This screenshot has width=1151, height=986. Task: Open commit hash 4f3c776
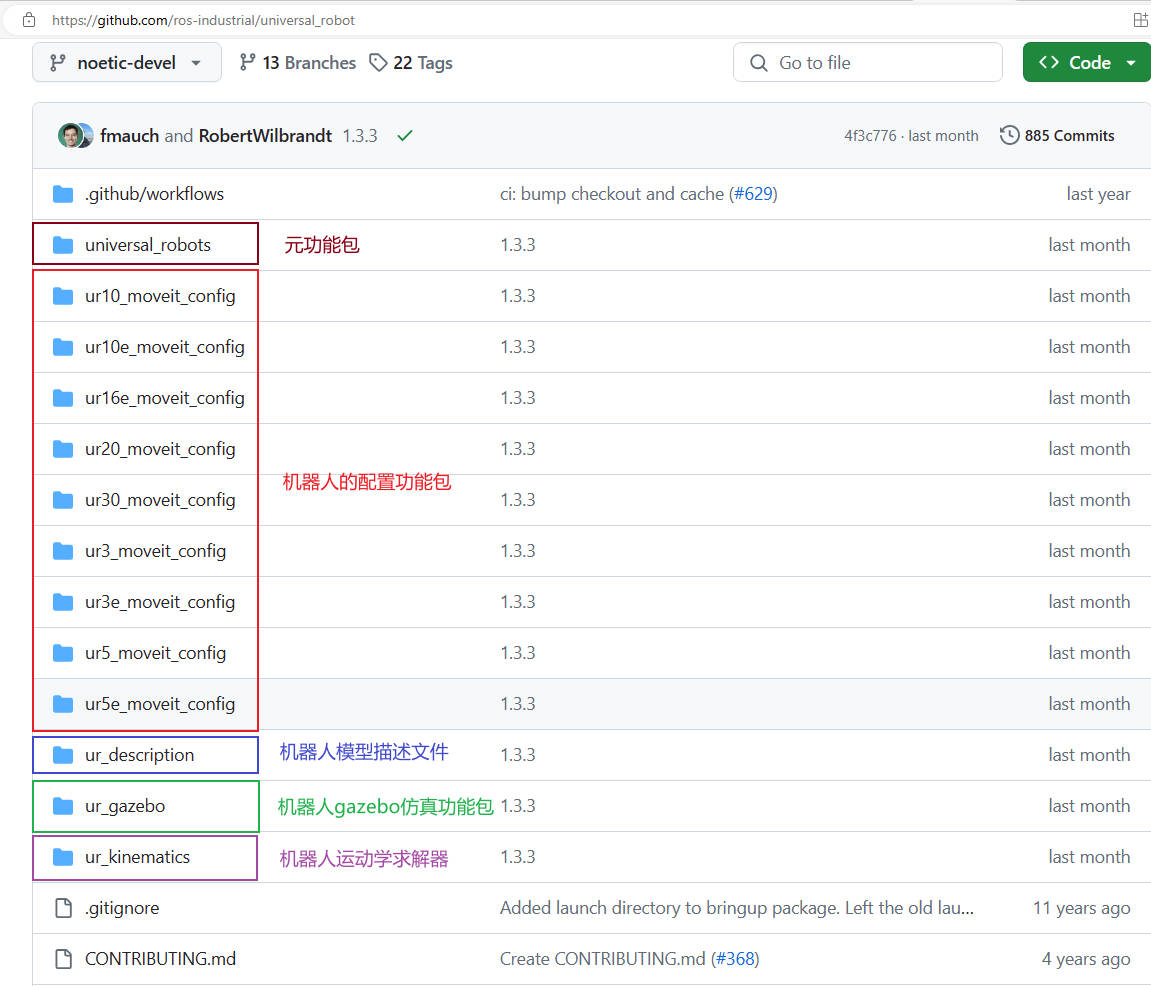click(870, 136)
